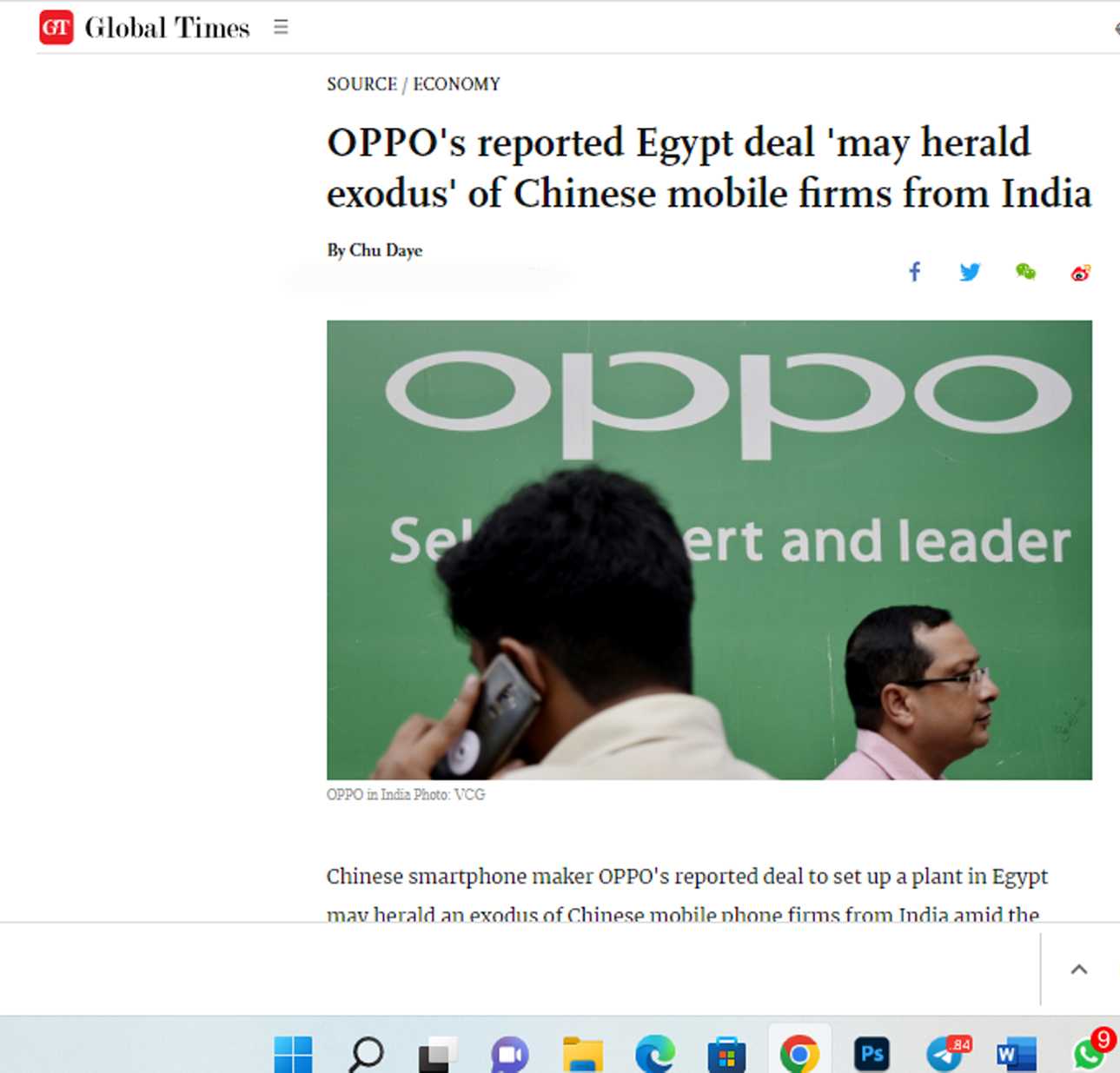
Task: Click the Global Times GT logo
Action: click(56, 28)
